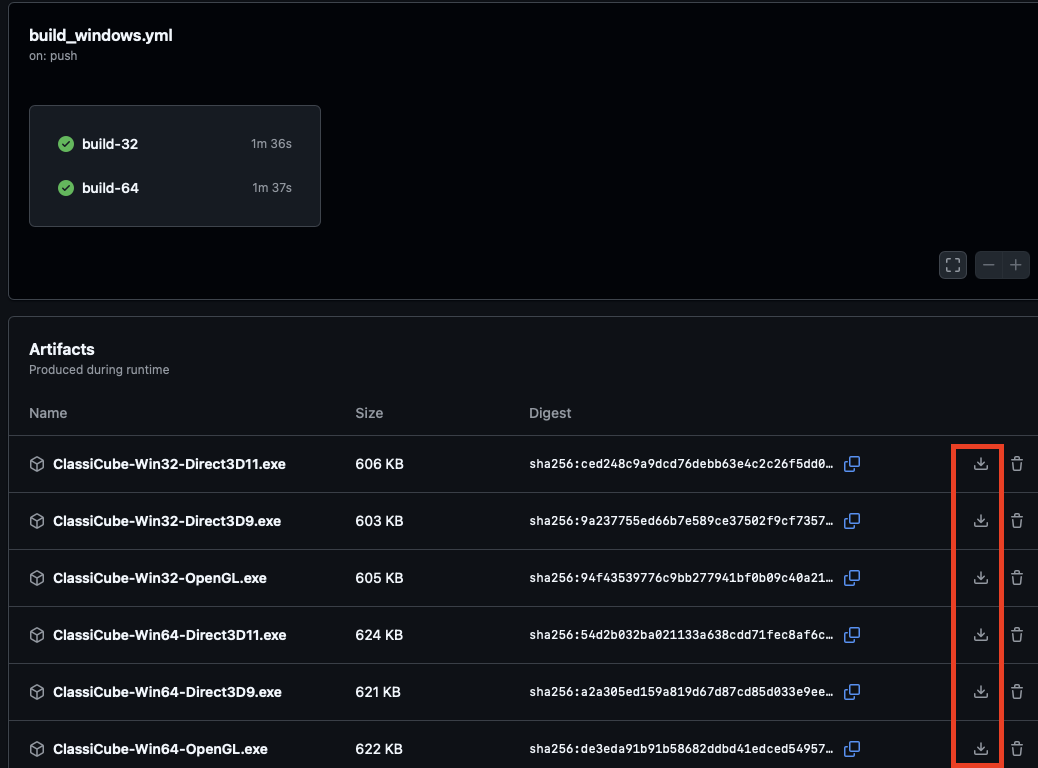Click the 621 KB size value
This screenshot has width=1038, height=768.
coord(378,692)
